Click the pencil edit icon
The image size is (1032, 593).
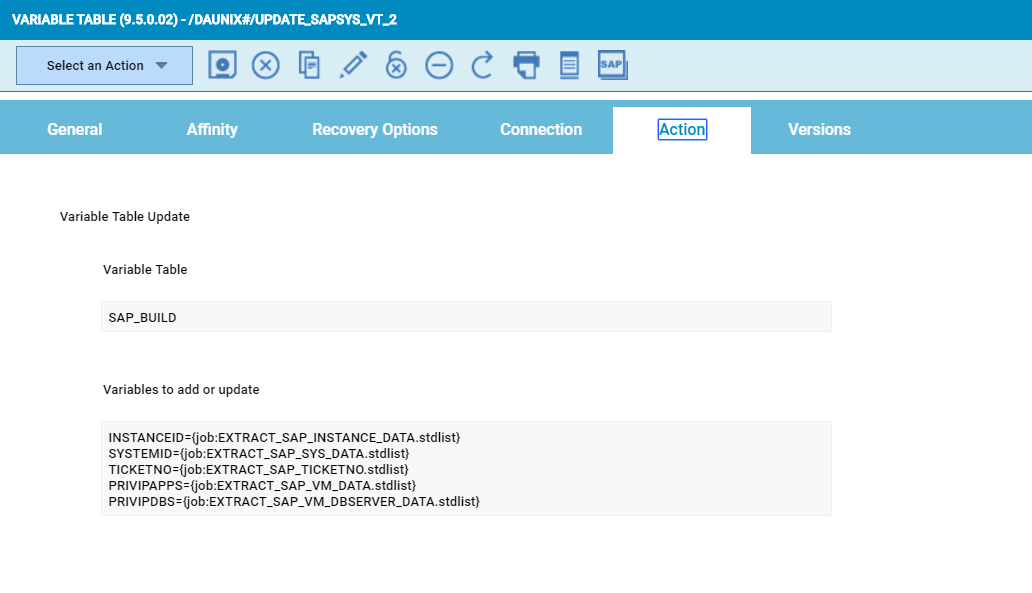coord(353,66)
